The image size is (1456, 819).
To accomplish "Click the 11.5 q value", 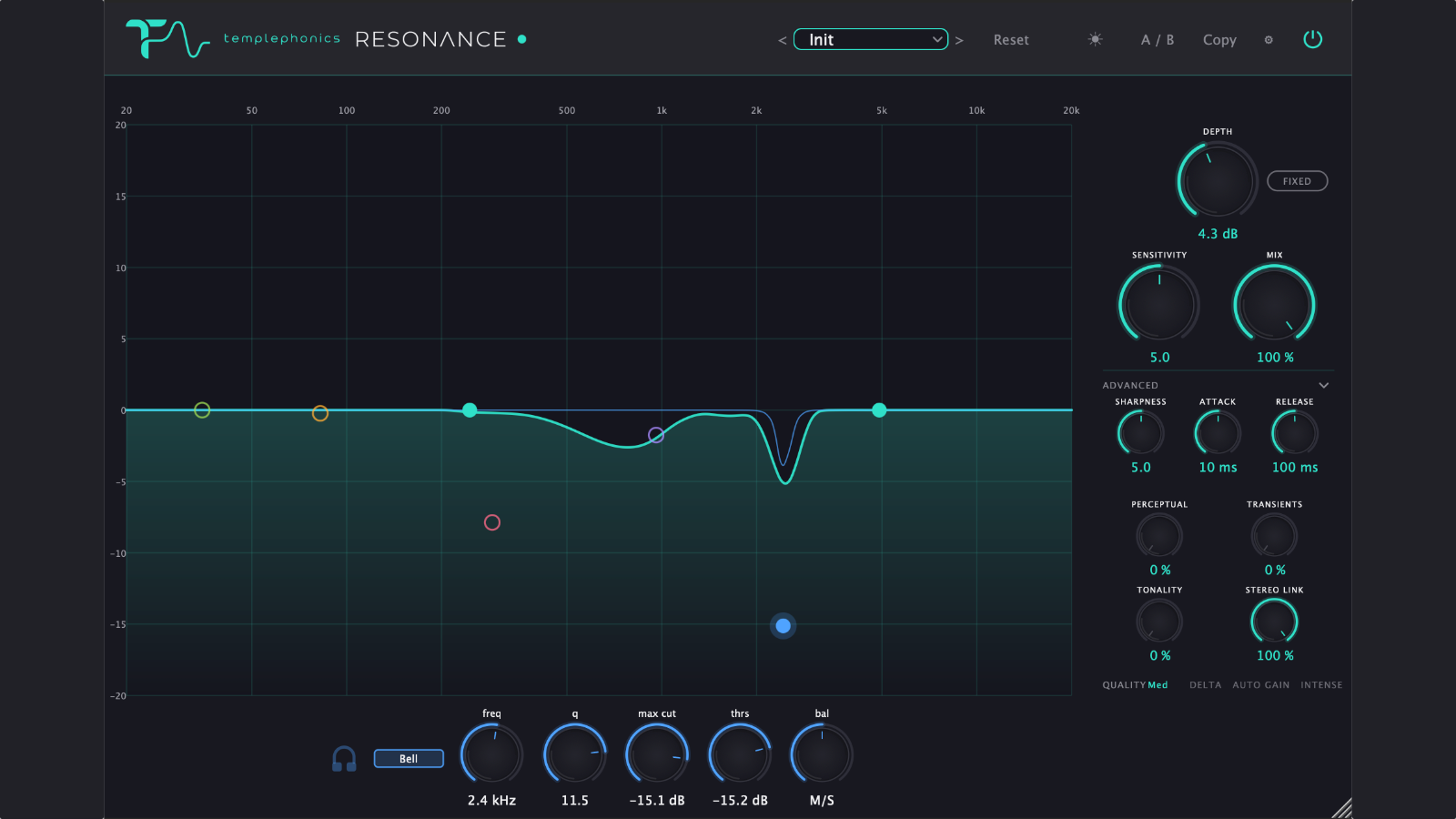I will tap(575, 801).
